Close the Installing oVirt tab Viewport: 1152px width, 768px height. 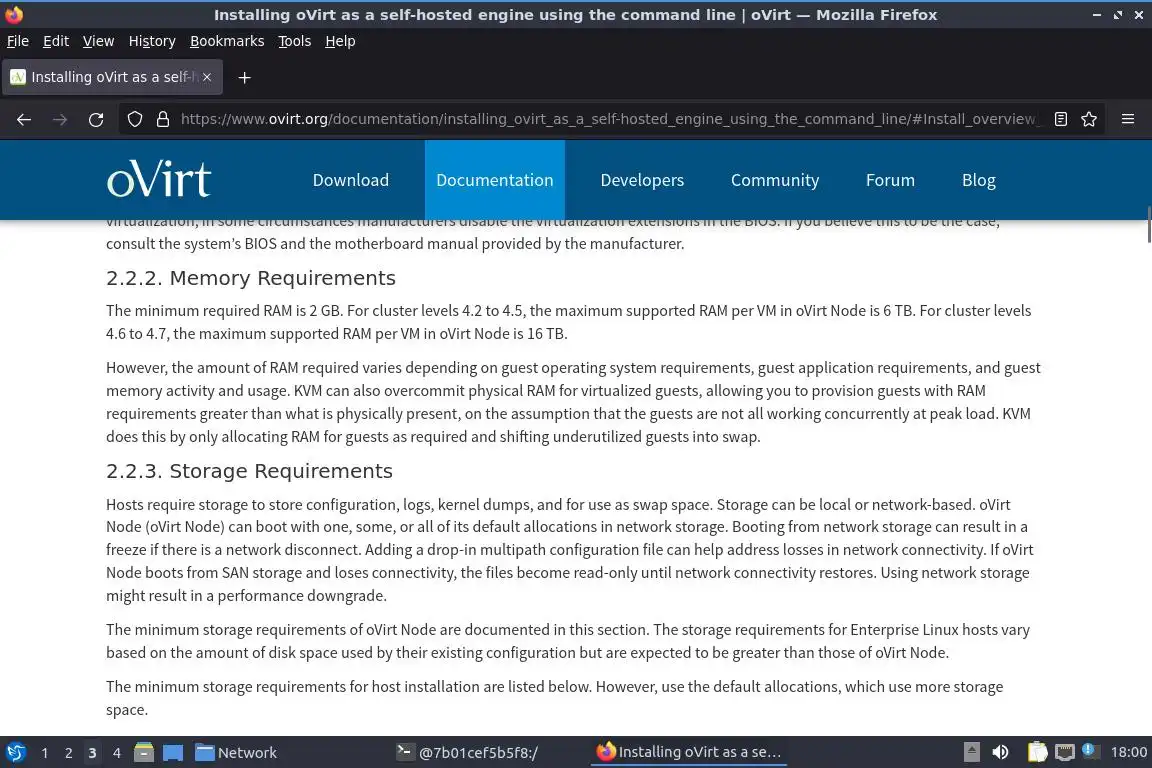(x=207, y=77)
